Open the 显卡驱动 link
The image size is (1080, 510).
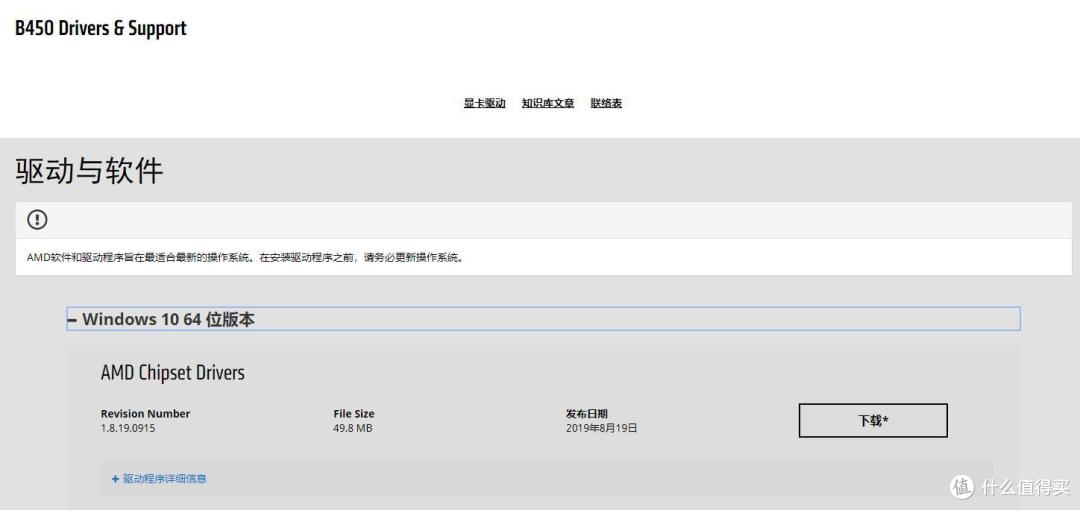click(484, 103)
